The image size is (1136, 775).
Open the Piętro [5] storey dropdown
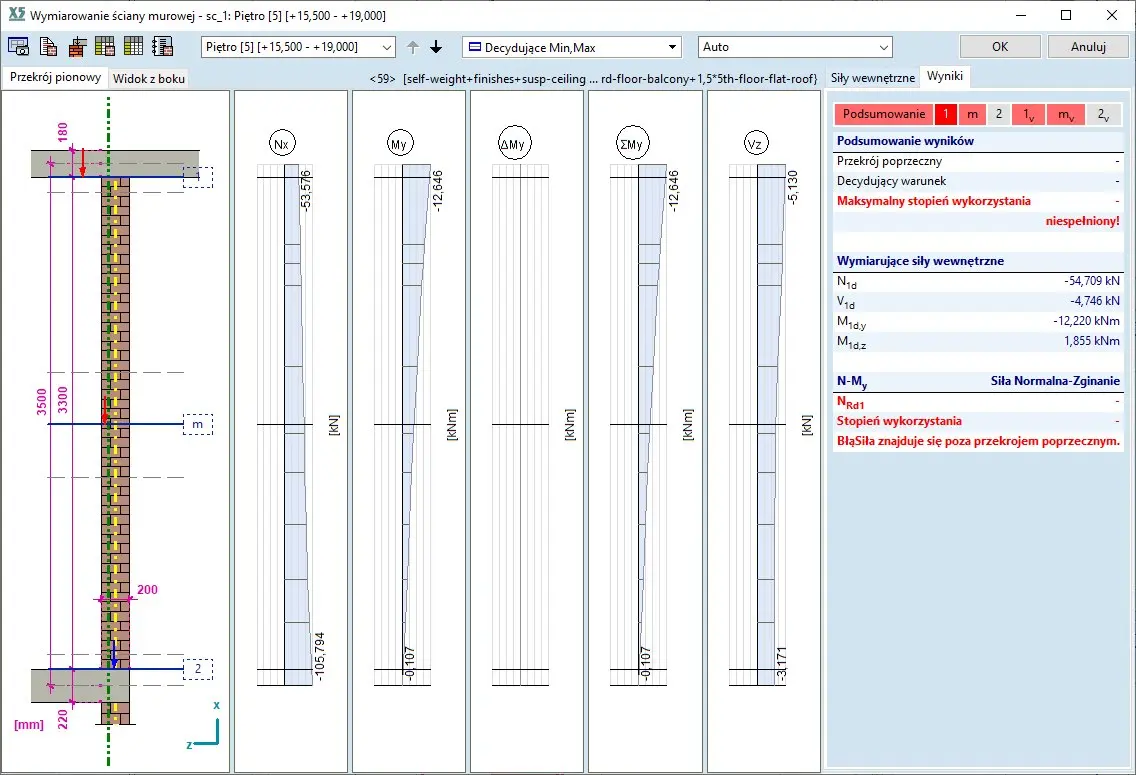[x=298, y=47]
